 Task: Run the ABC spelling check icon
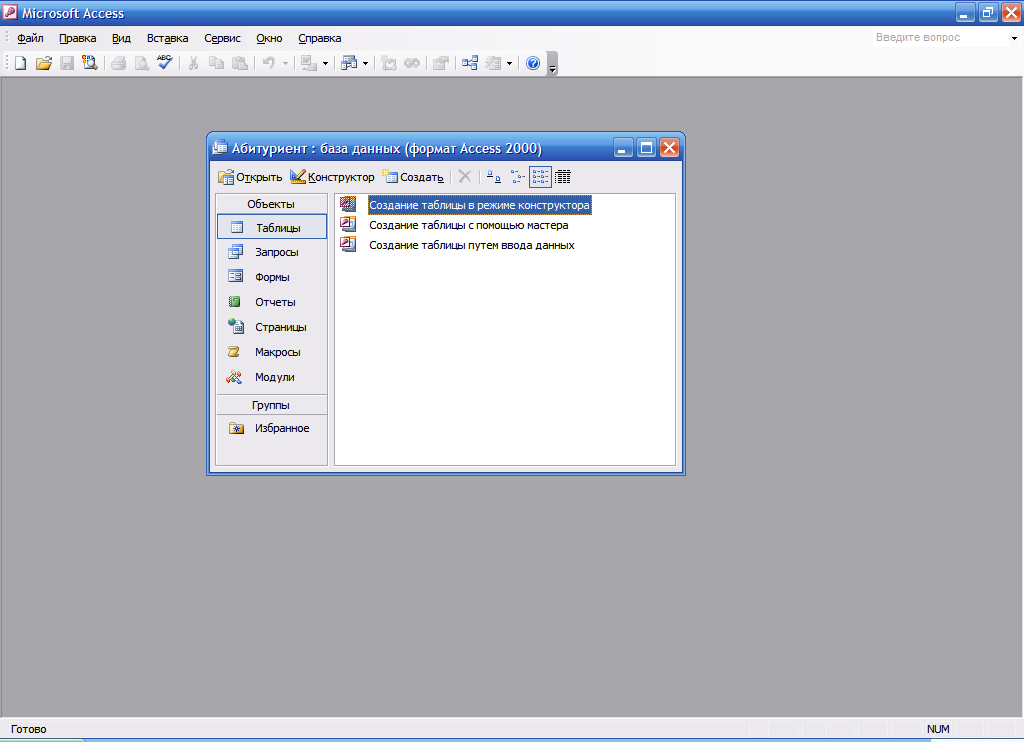pyautogui.click(x=164, y=63)
